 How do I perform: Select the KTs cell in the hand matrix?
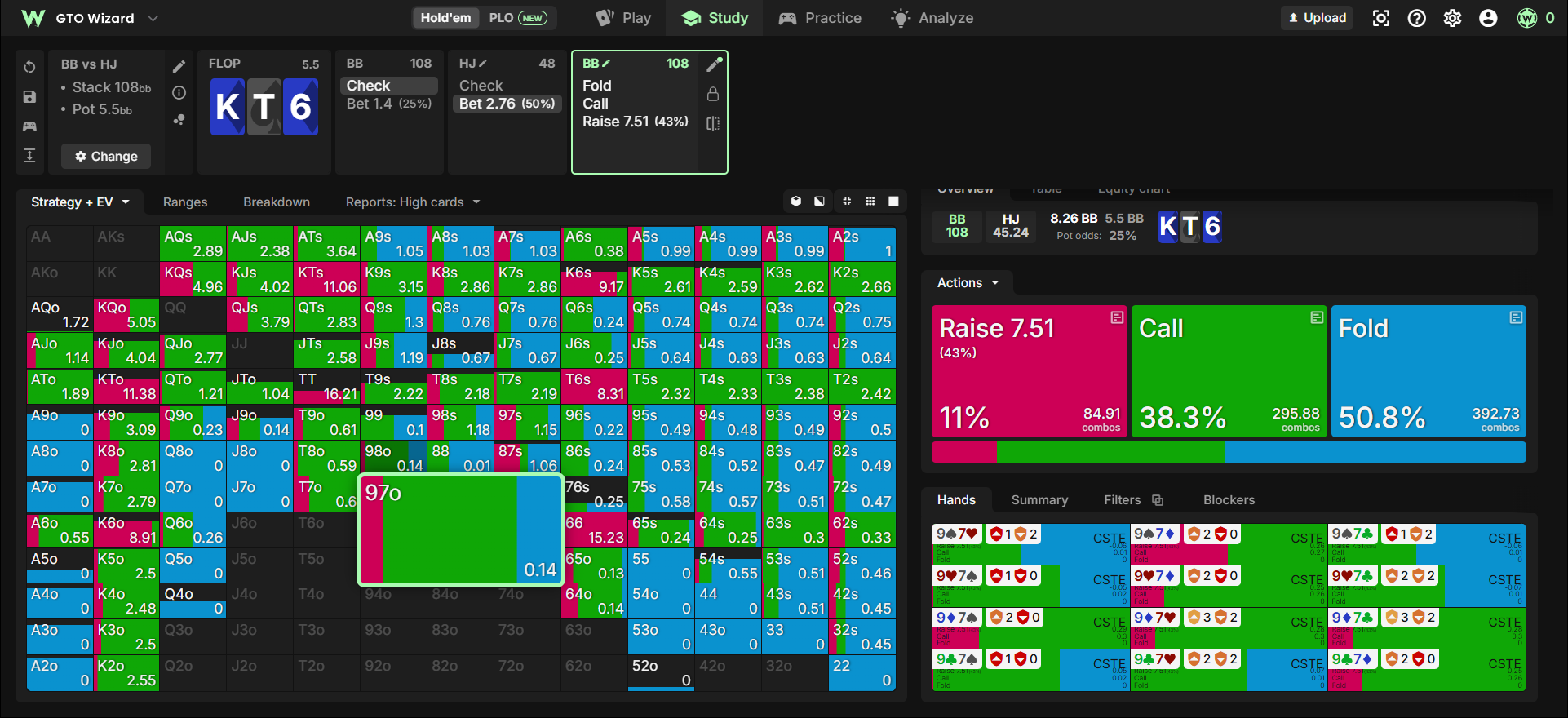[x=326, y=279]
